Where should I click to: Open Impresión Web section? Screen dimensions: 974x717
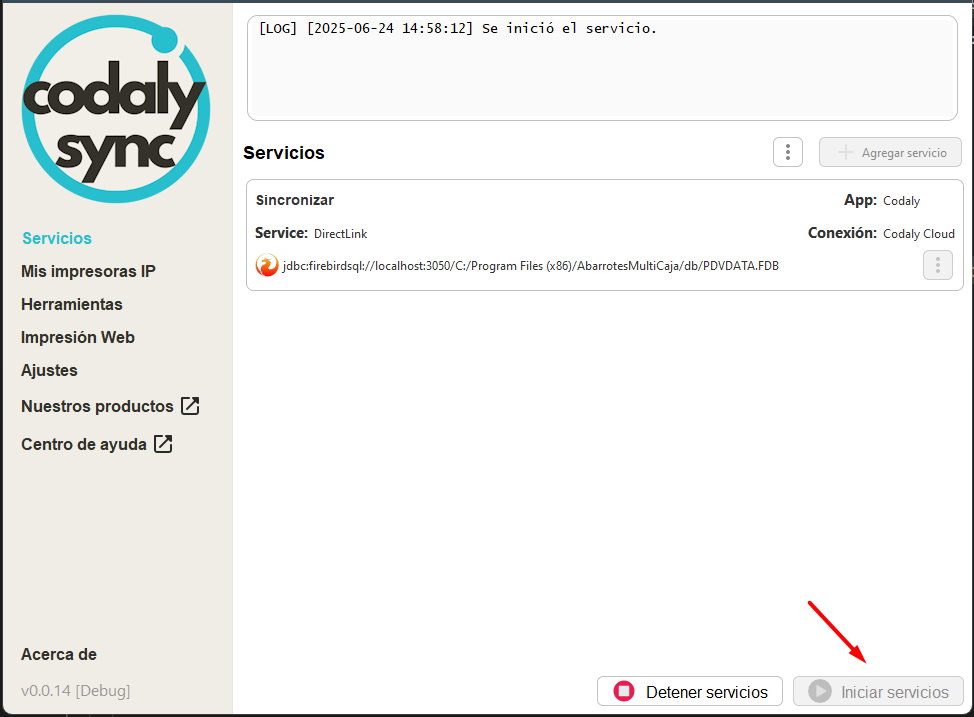[78, 337]
